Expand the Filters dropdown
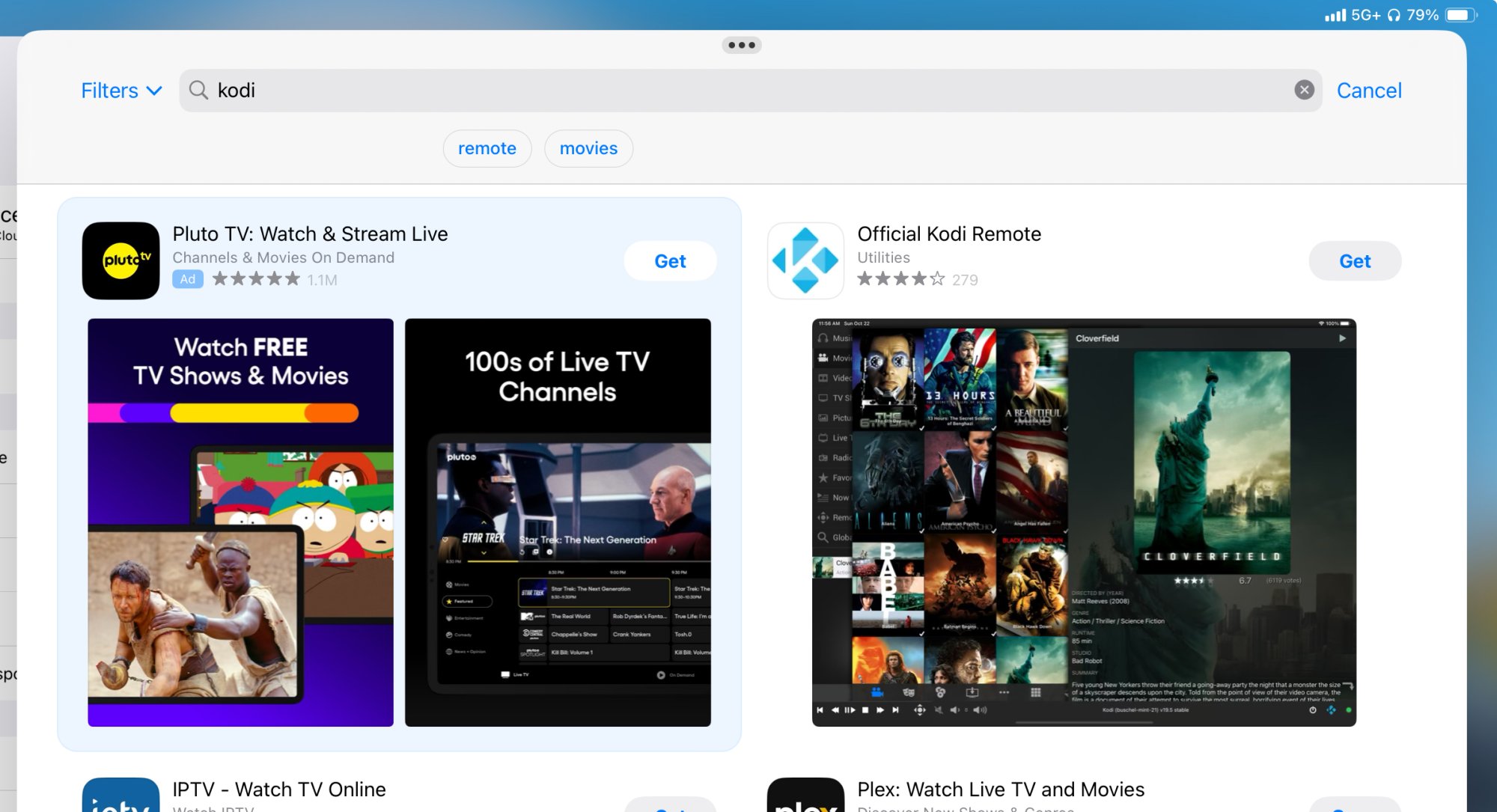The width and height of the screenshot is (1497, 812). [121, 91]
